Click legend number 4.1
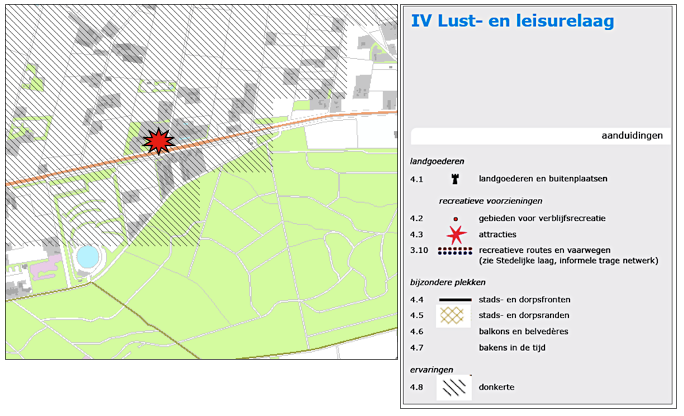Screen dimensions: 684x416 [x=416, y=179]
